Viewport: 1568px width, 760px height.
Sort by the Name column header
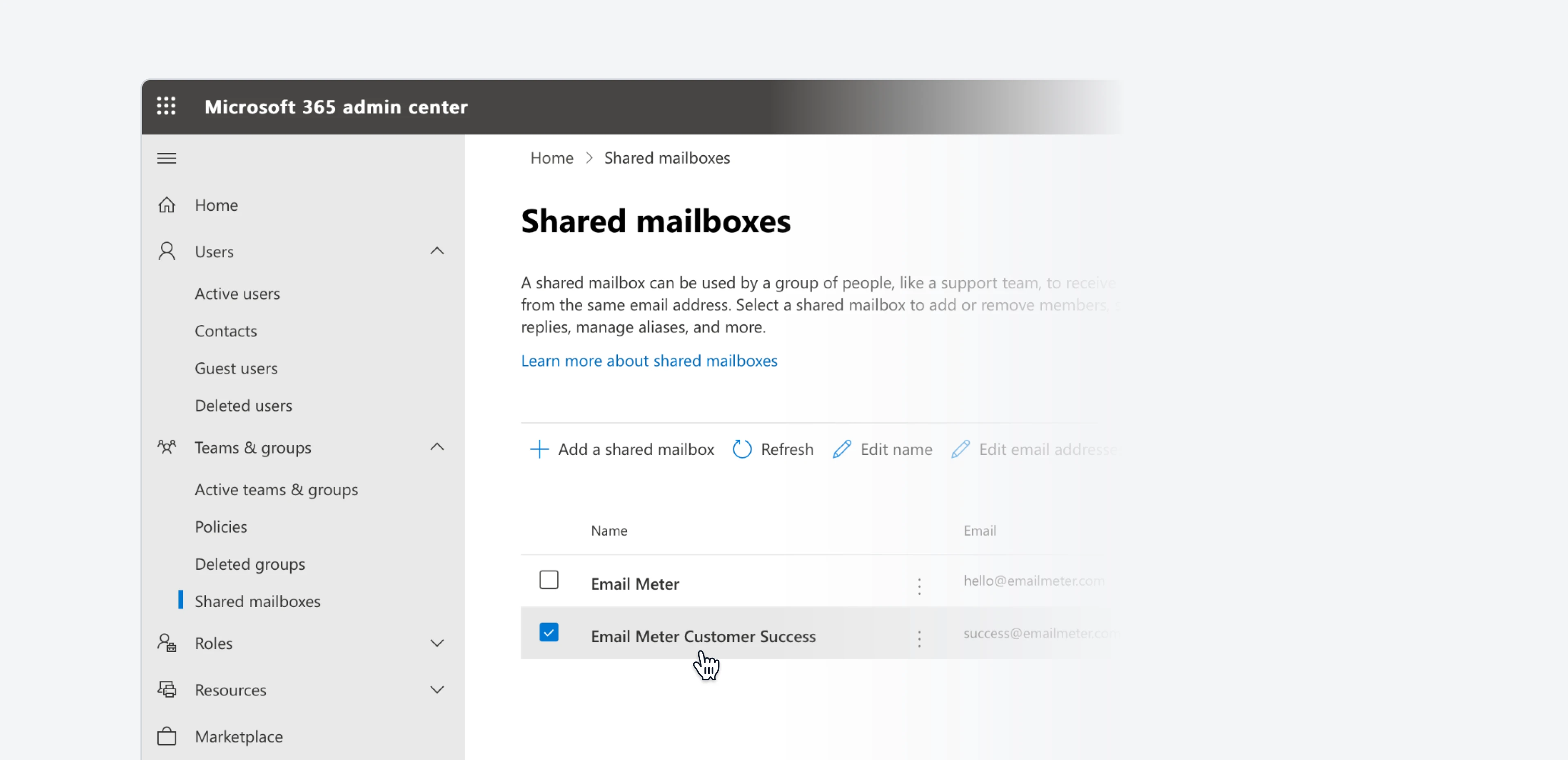pyautogui.click(x=609, y=530)
